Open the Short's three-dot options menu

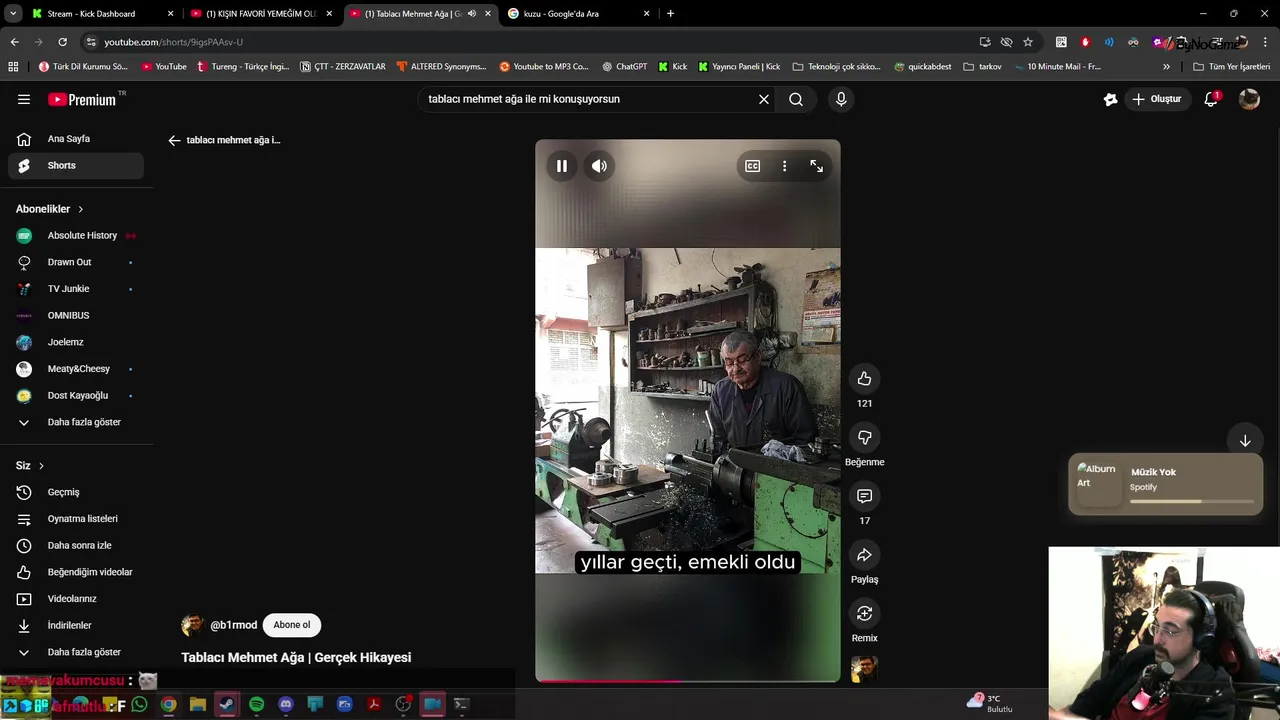[x=785, y=166]
